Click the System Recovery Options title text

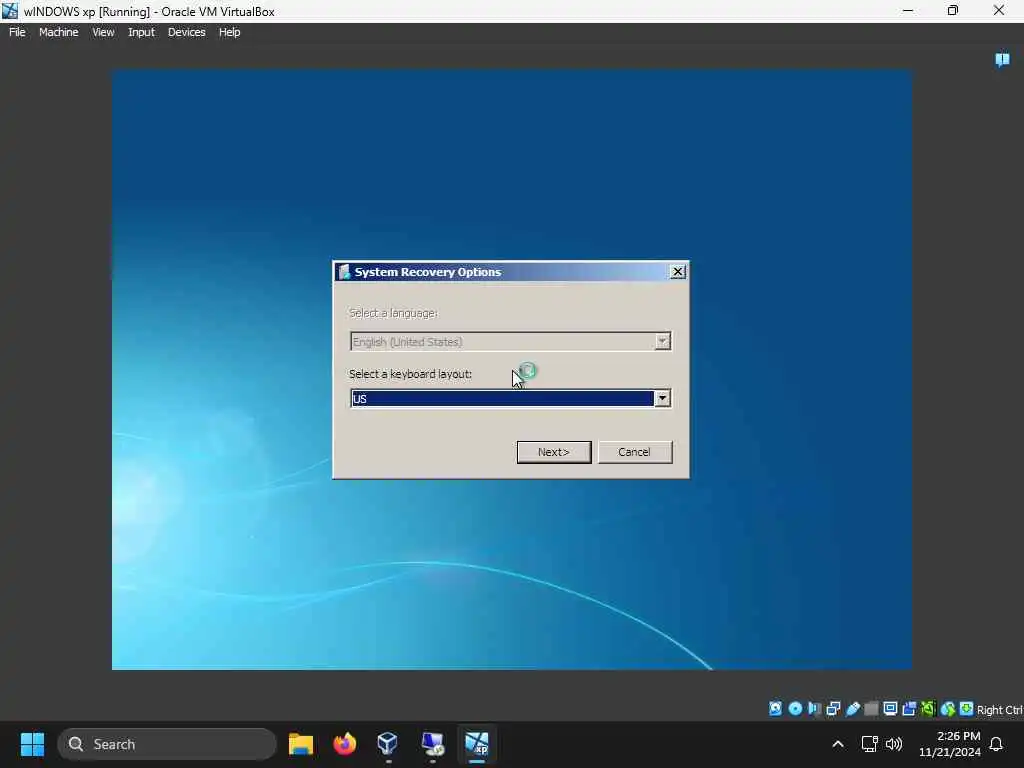click(428, 272)
